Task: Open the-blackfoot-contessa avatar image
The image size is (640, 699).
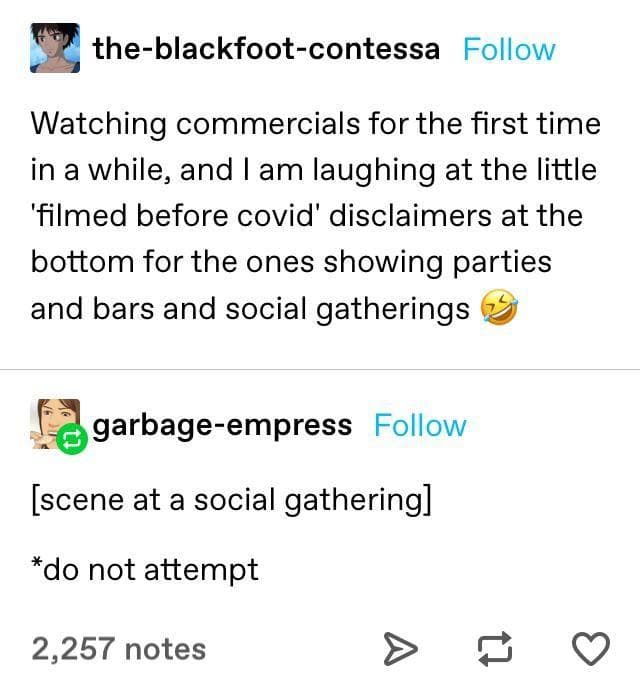Action: [x=55, y=48]
